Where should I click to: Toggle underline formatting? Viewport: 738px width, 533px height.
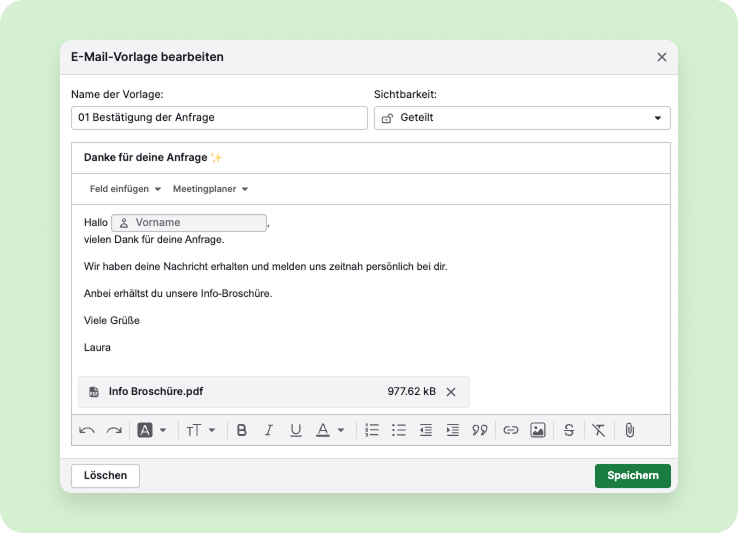point(296,430)
